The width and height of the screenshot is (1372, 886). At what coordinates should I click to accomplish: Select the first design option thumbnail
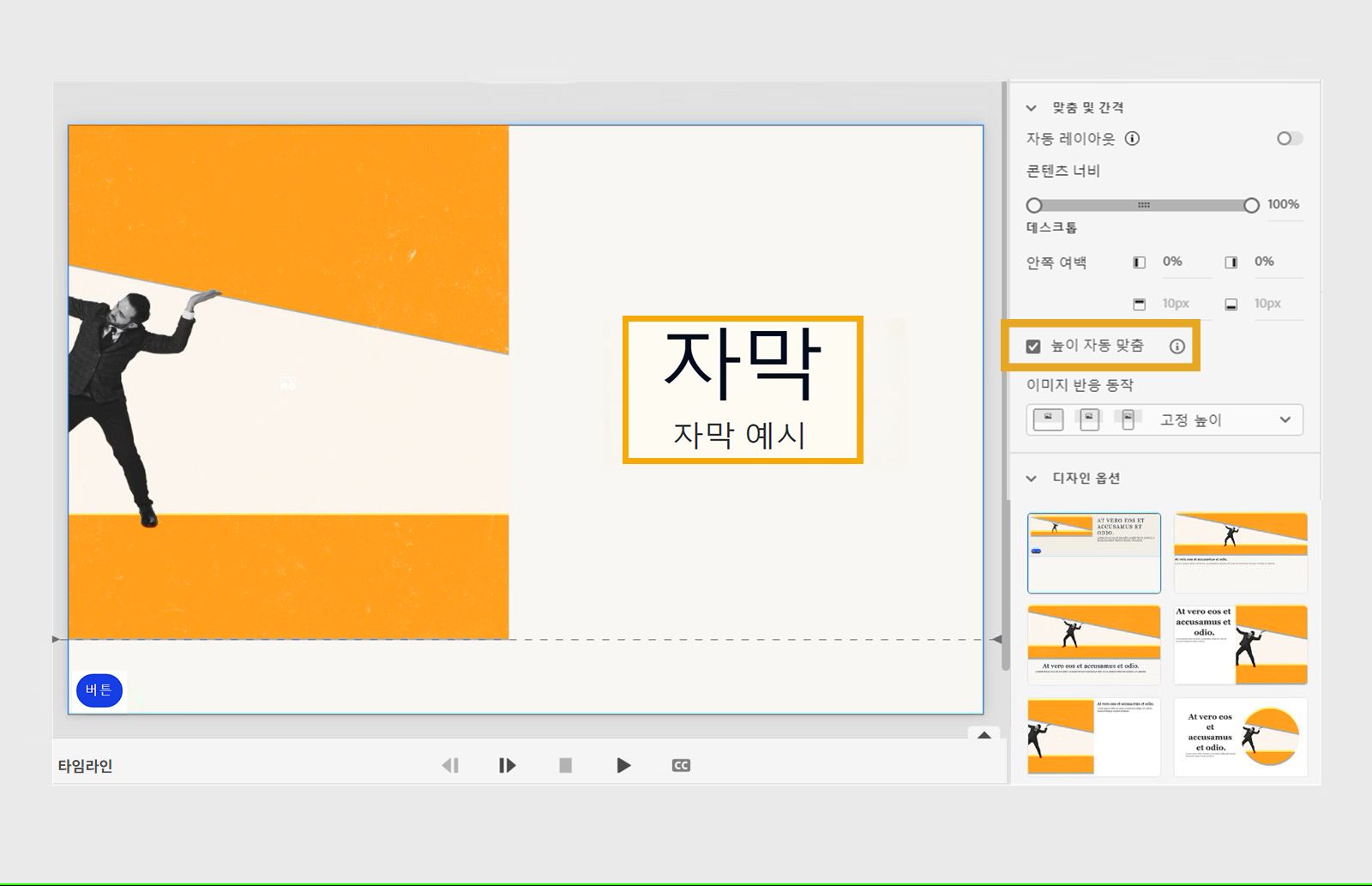[x=1093, y=552]
